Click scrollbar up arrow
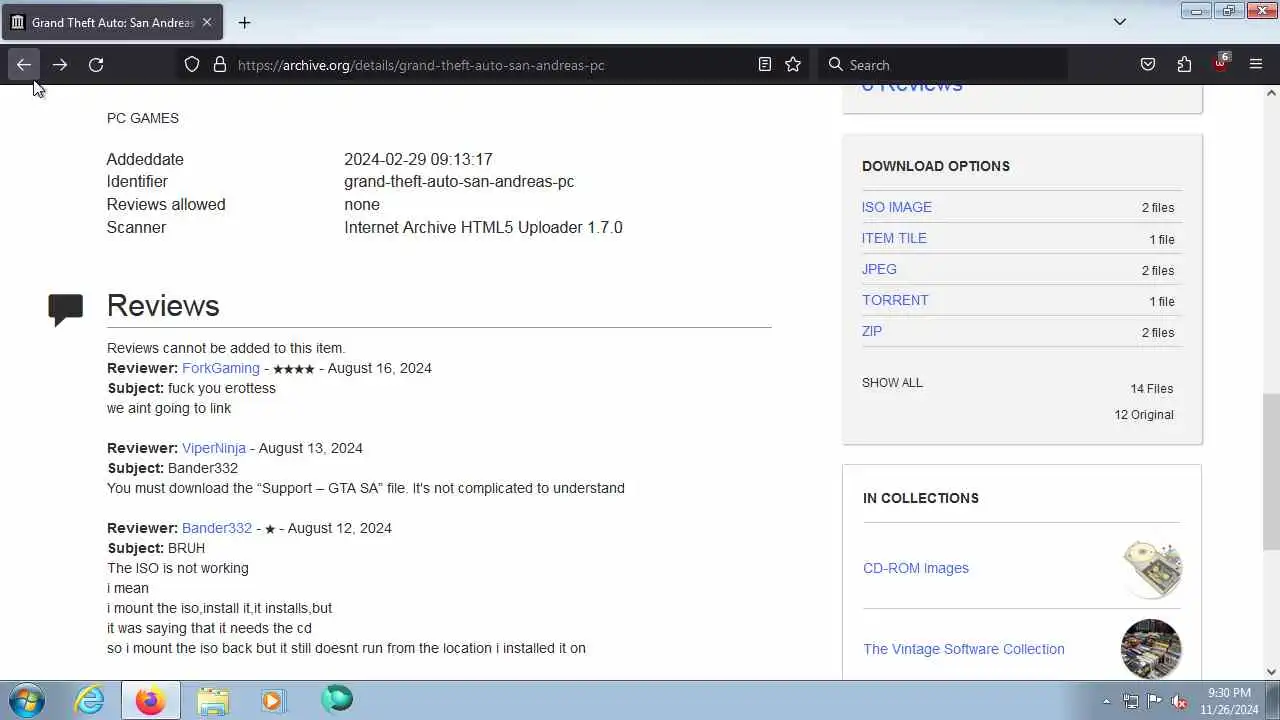Screen dimensions: 1280x720 [1271, 93]
